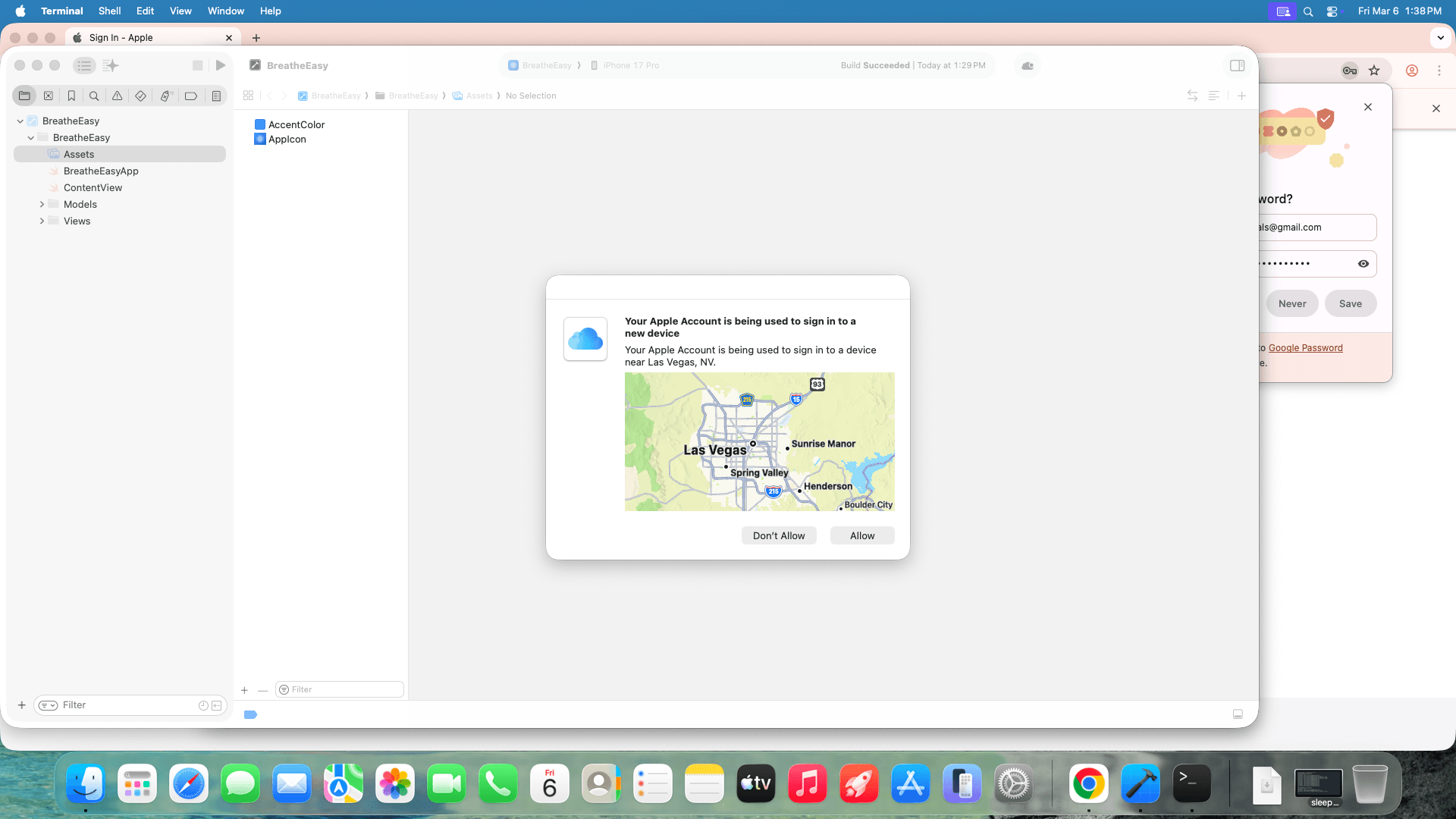
Task: Open the Find navigator in Xcode
Action: coord(94,96)
